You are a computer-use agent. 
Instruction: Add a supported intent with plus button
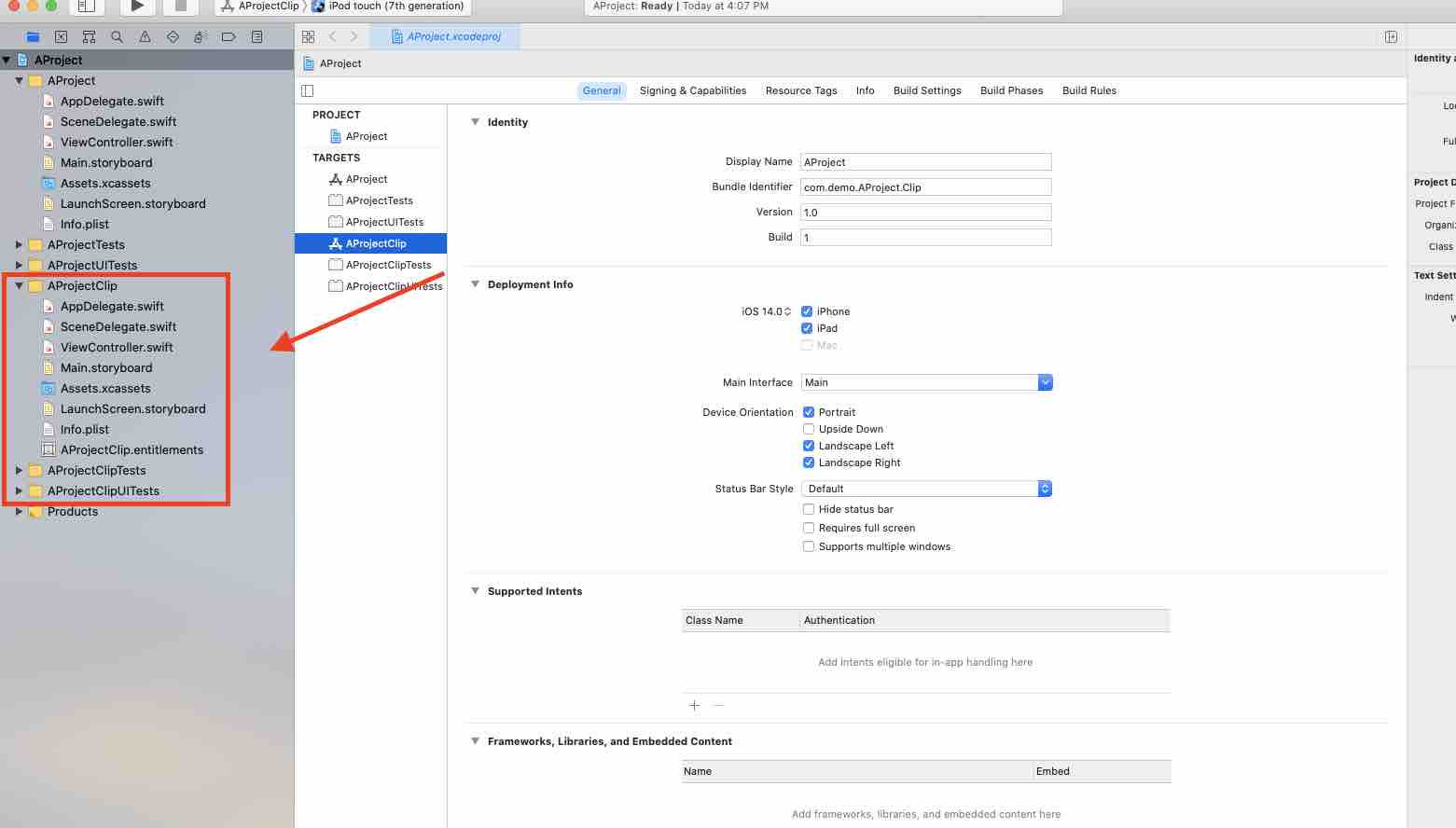[x=694, y=705]
